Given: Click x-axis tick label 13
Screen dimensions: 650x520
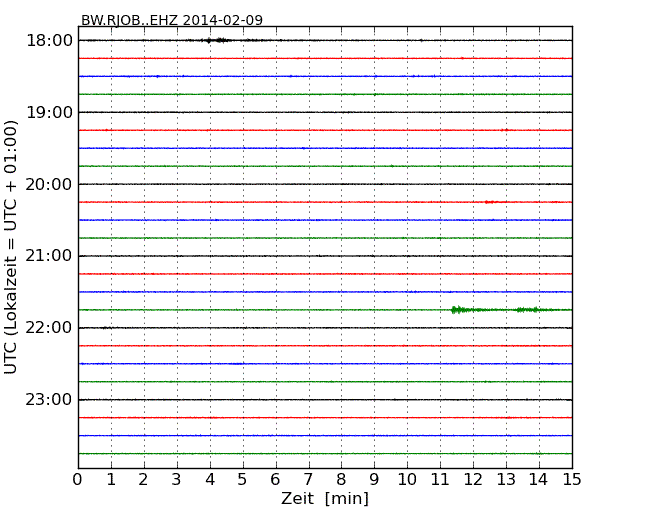Looking at the screenshot, I should click(506, 480).
